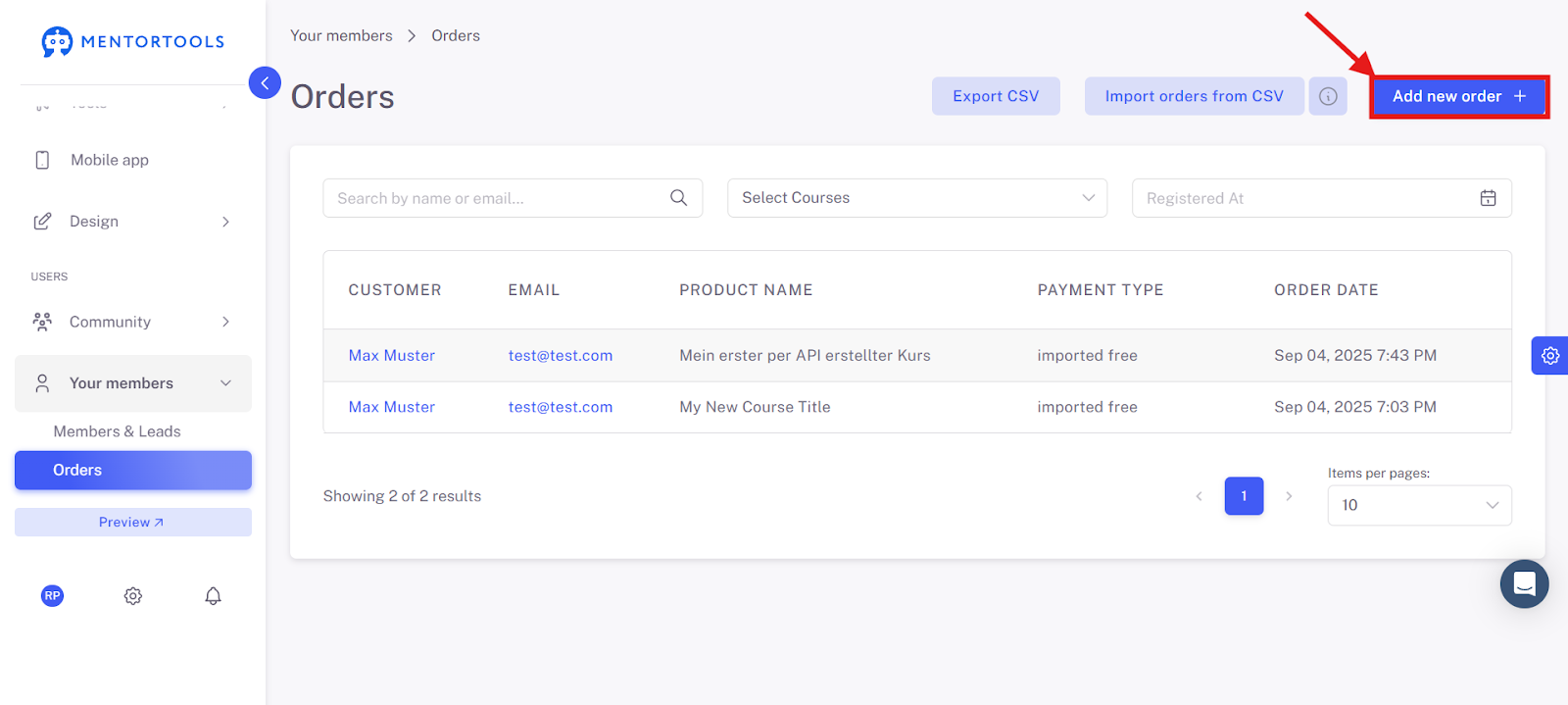Screen dimensions: 1568x705
Task: Click the Your members menu item
Action: 133,383
